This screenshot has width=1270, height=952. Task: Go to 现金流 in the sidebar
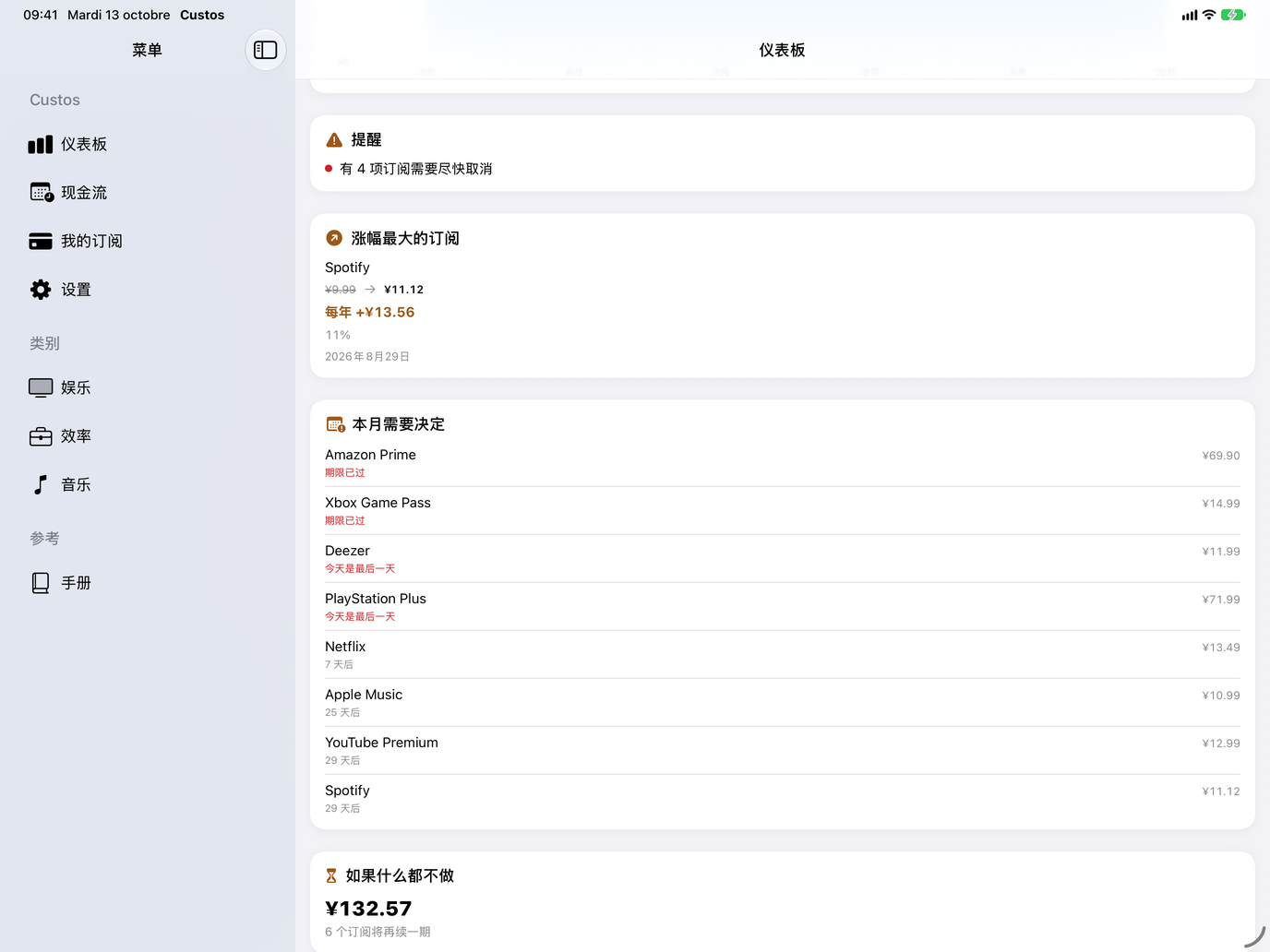(148, 192)
